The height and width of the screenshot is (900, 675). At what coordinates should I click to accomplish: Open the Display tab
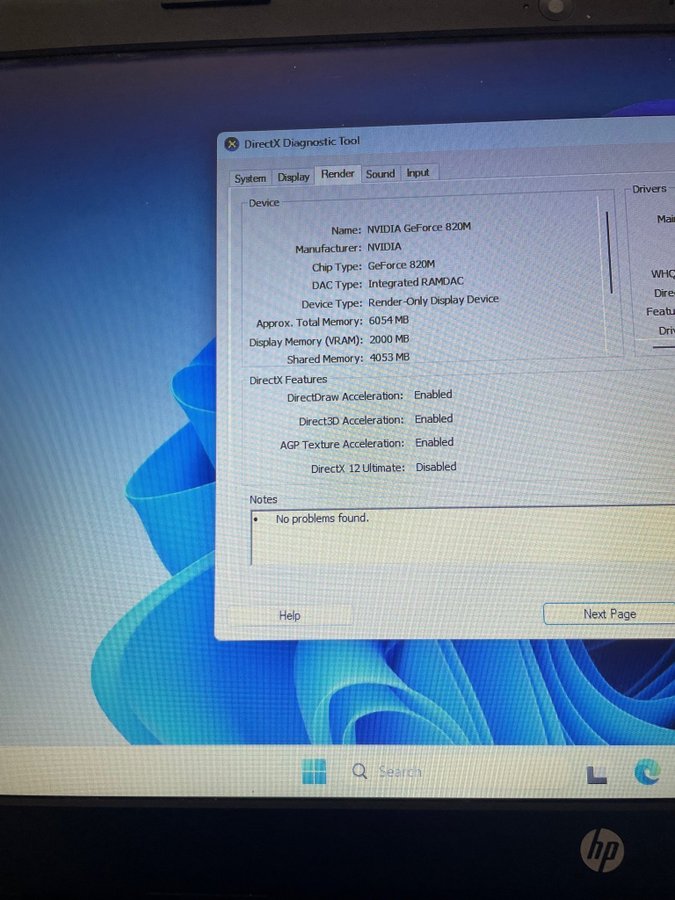coord(294,177)
